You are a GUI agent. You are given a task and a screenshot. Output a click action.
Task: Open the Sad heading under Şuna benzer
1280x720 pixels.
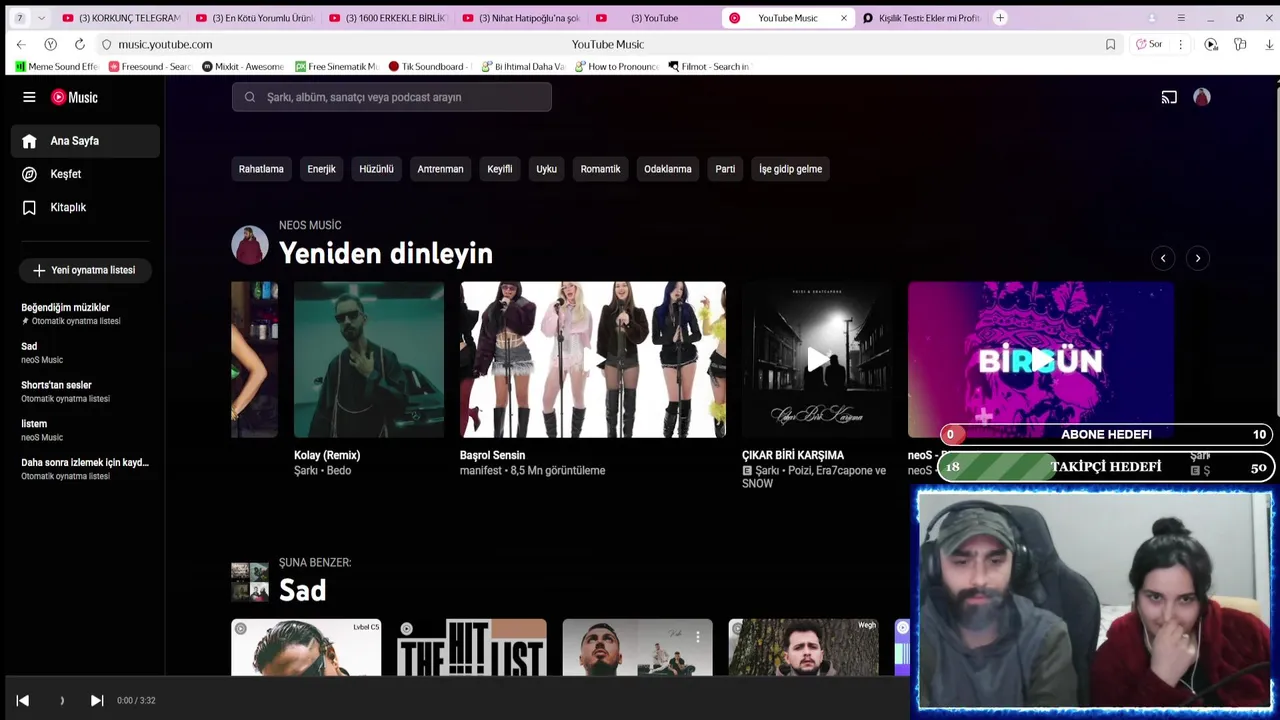click(302, 590)
